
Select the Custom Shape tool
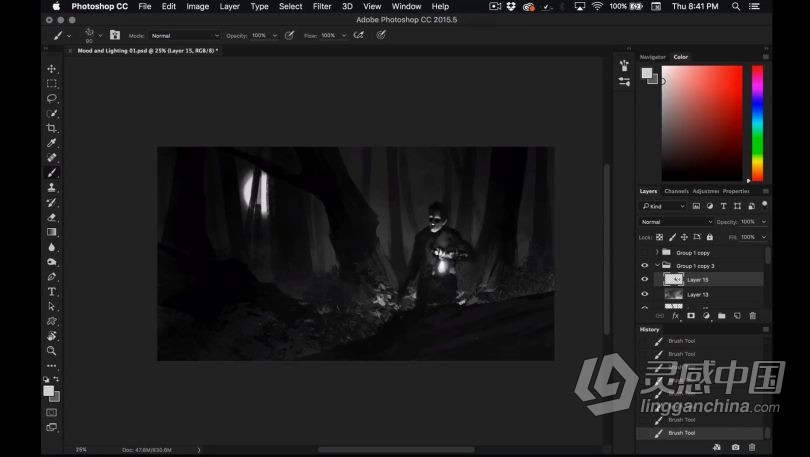[x=52, y=321]
